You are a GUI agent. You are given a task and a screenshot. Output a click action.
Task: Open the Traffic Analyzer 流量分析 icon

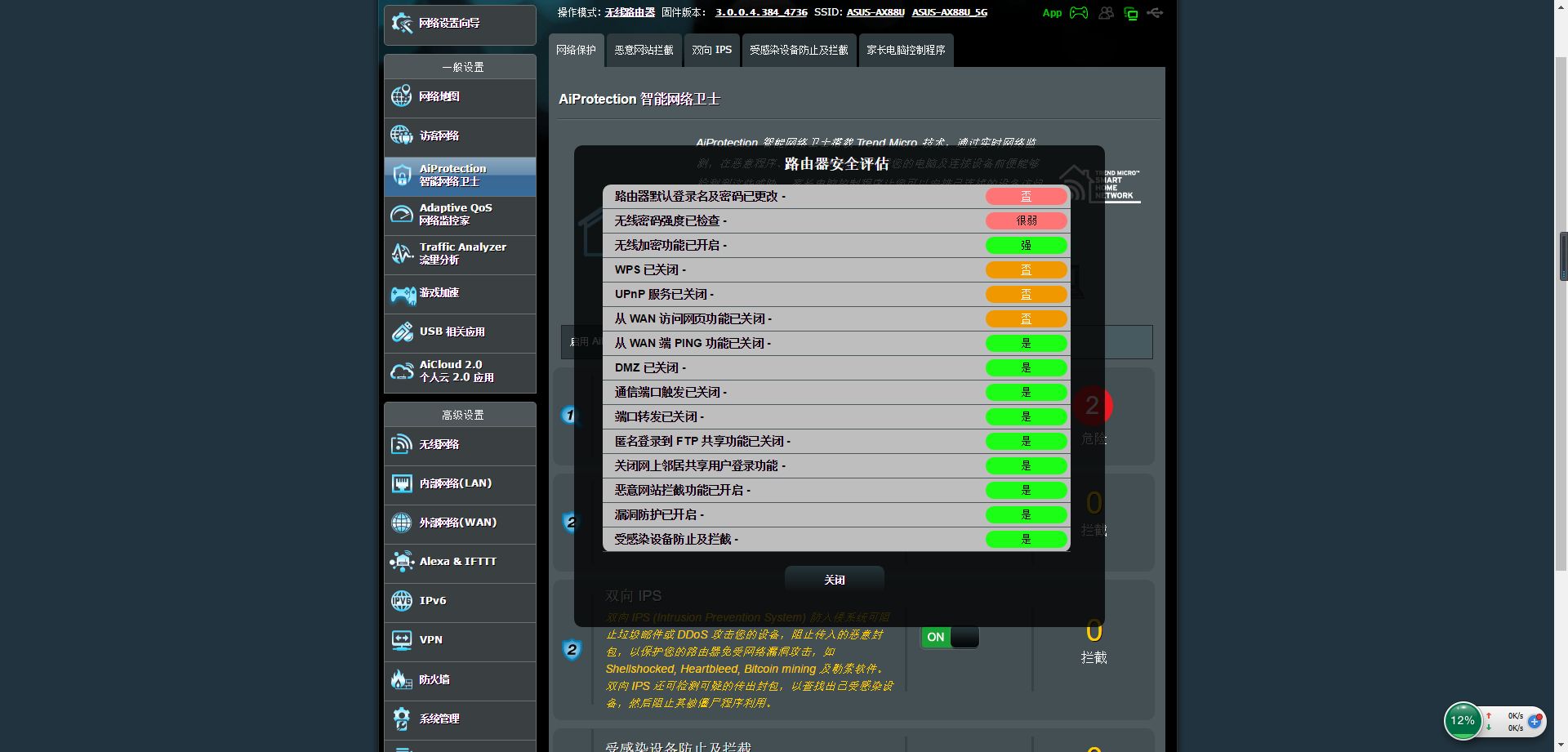[x=401, y=253]
